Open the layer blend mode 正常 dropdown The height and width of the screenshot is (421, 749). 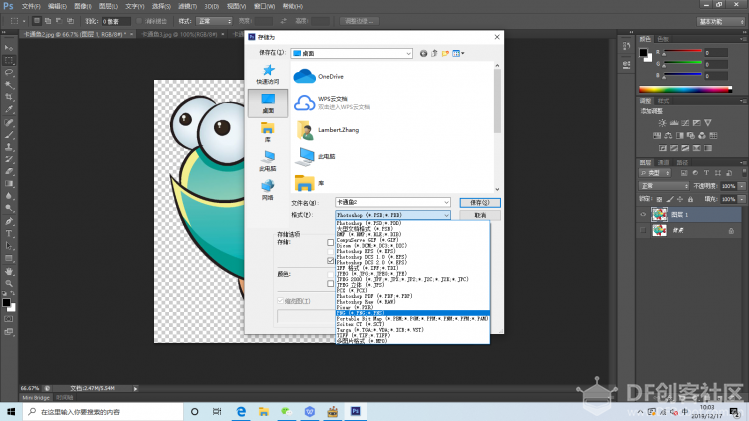(663, 186)
